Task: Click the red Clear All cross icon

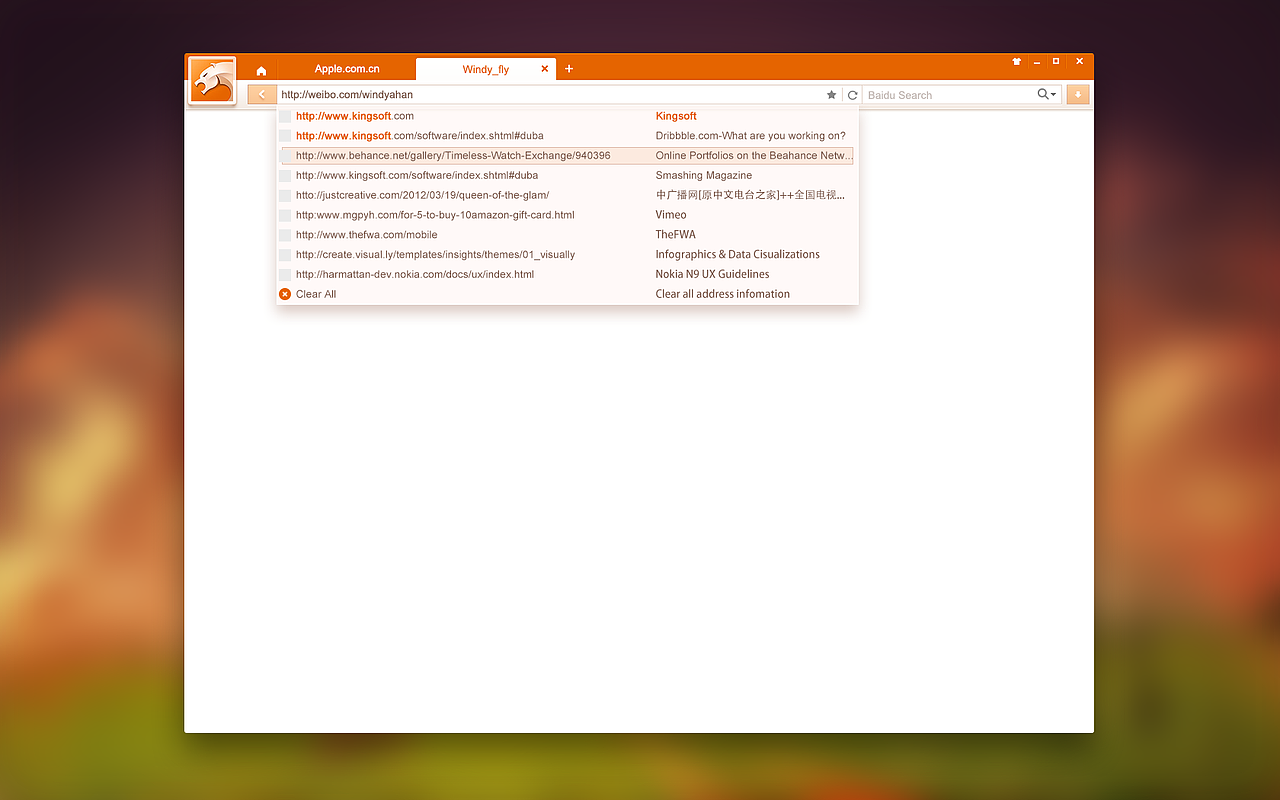Action: coord(285,294)
